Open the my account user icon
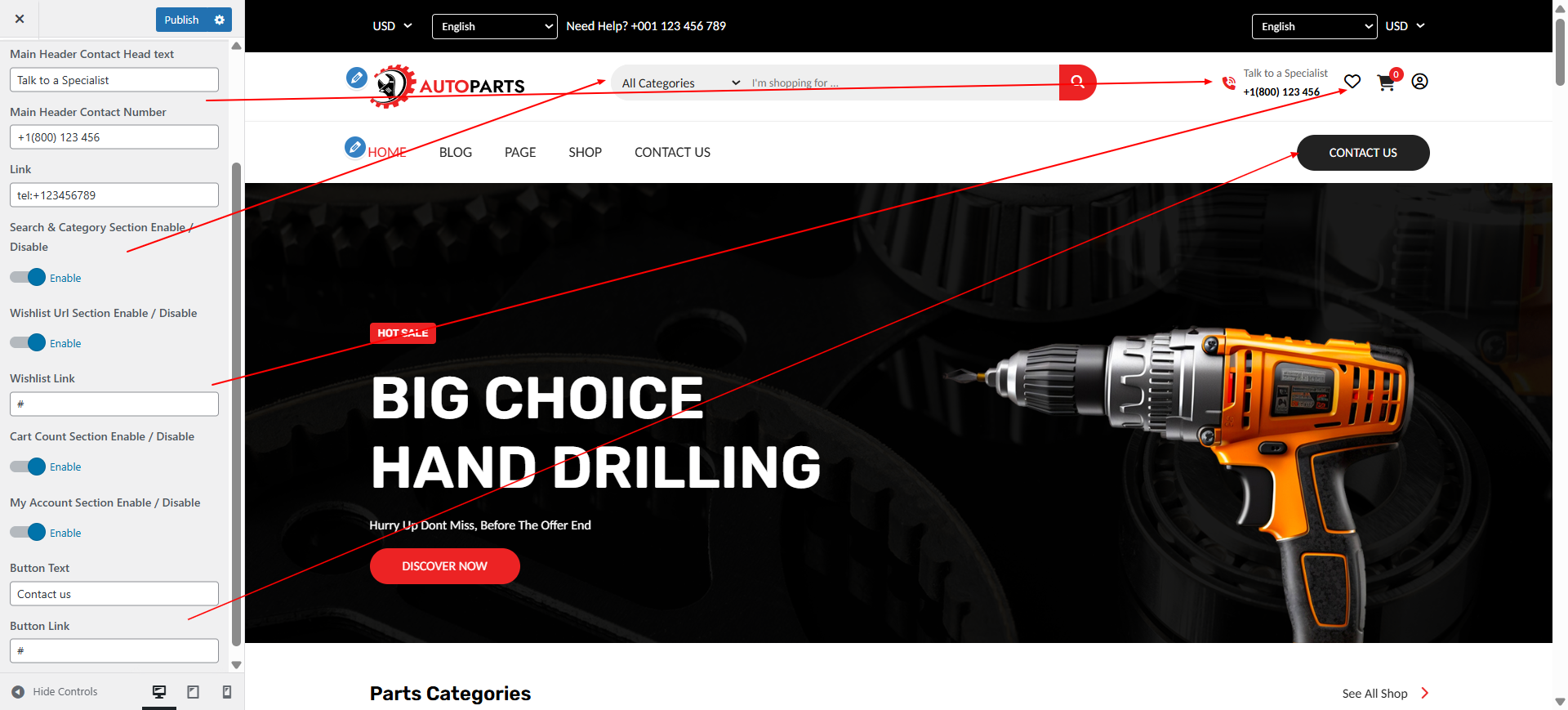The height and width of the screenshot is (710, 1568). tap(1419, 82)
